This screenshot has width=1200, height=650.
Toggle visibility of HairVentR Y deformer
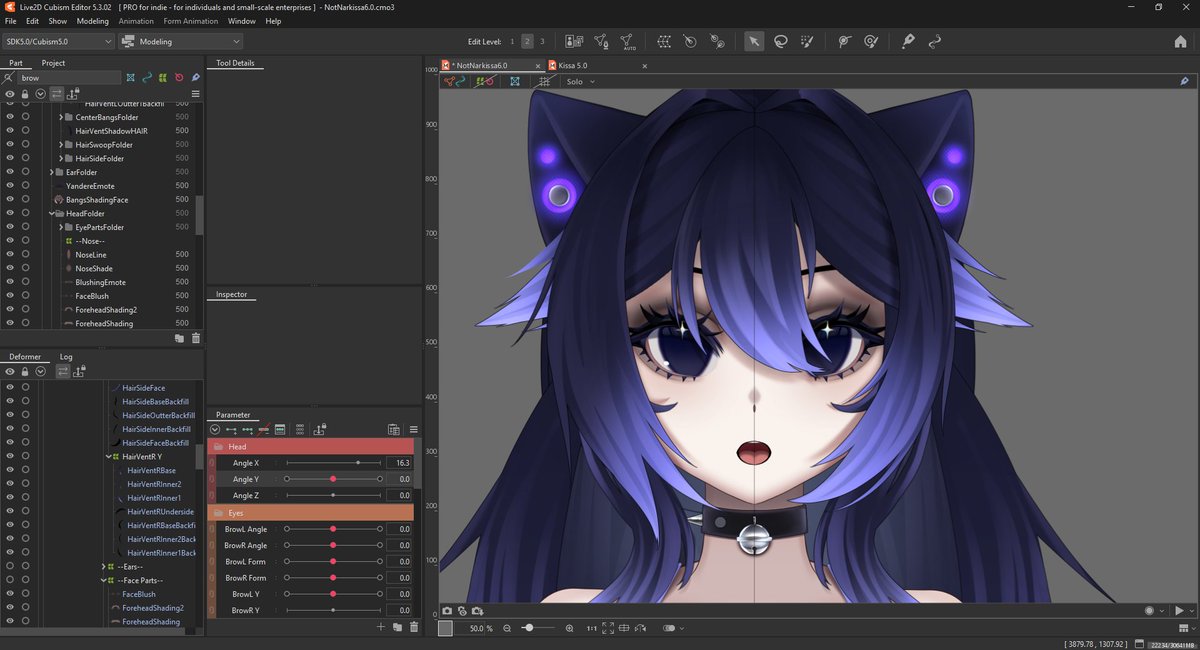pos(10,456)
